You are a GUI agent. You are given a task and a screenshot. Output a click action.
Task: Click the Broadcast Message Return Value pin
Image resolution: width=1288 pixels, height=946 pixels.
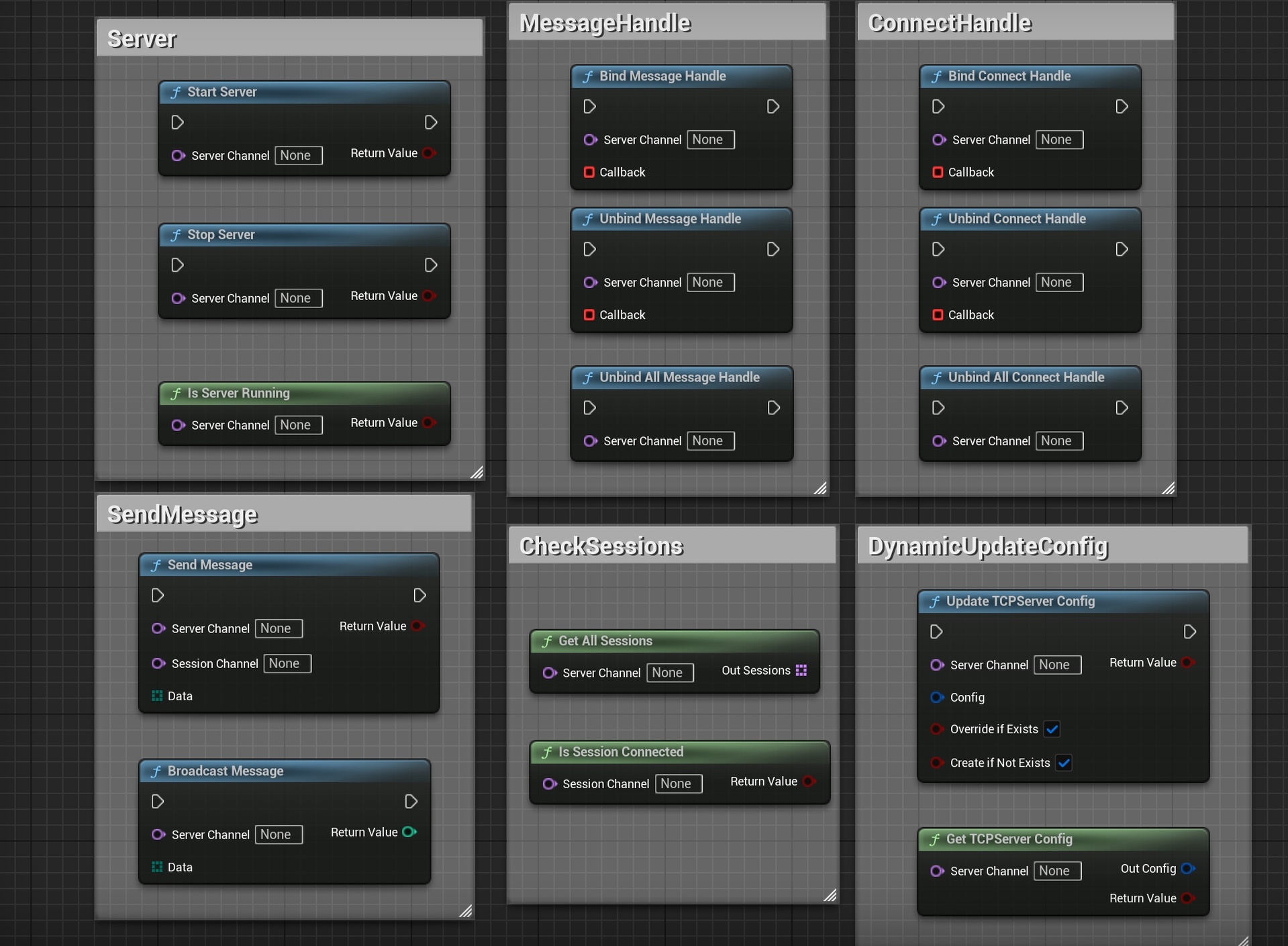[x=409, y=832]
